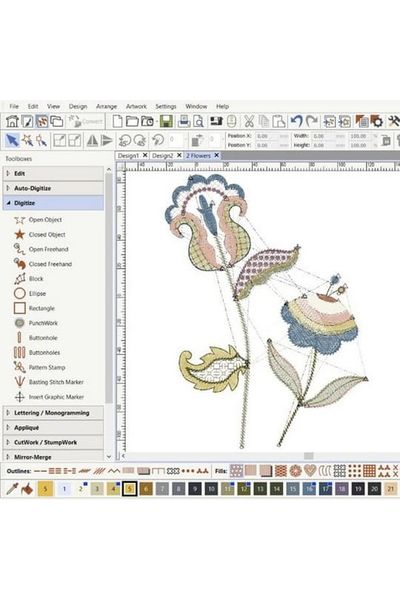
Task: Click the Select Object arrow tool
Action: tap(12, 140)
